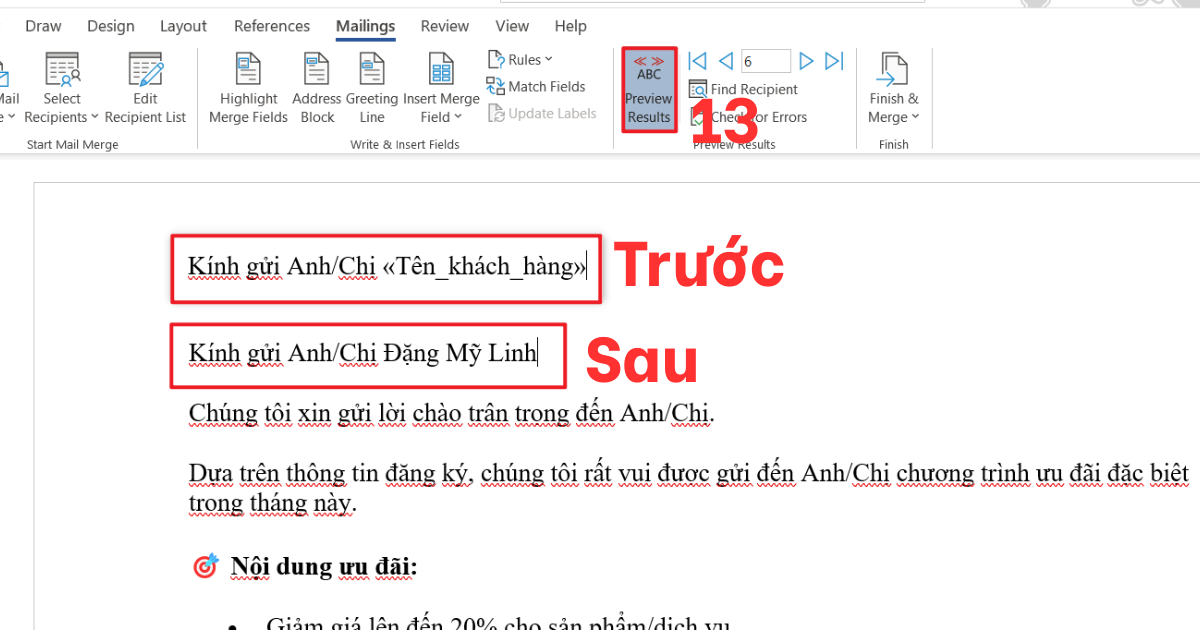This screenshot has height=630, width=1200.
Task: Go to the next record
Action: pos(806,61)
